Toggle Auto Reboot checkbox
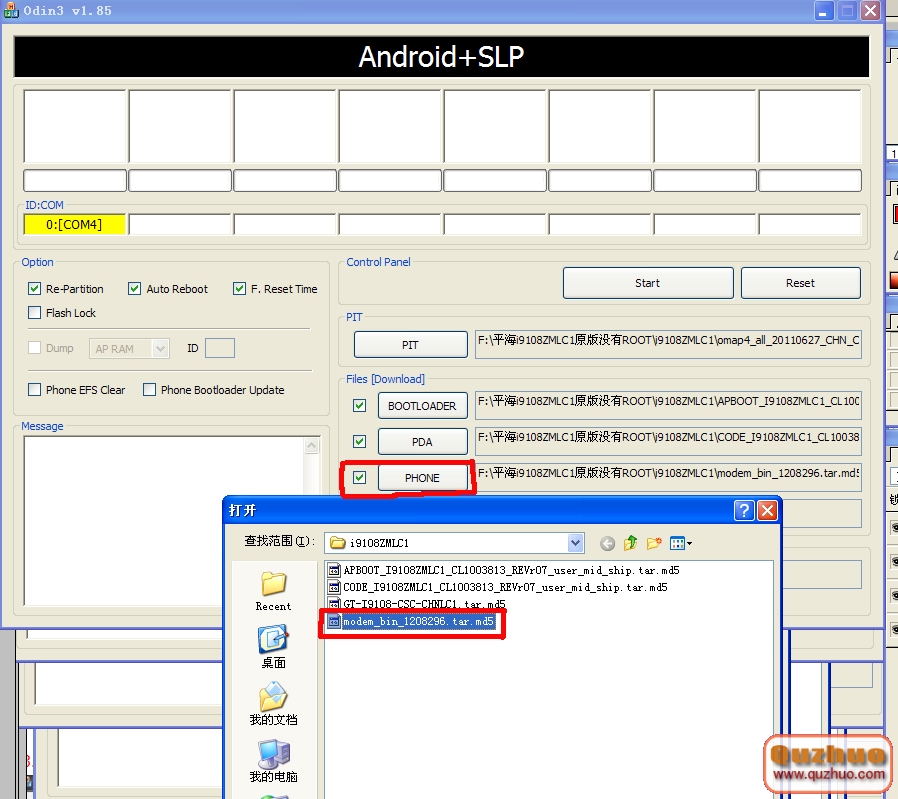 tap(135, 289)
